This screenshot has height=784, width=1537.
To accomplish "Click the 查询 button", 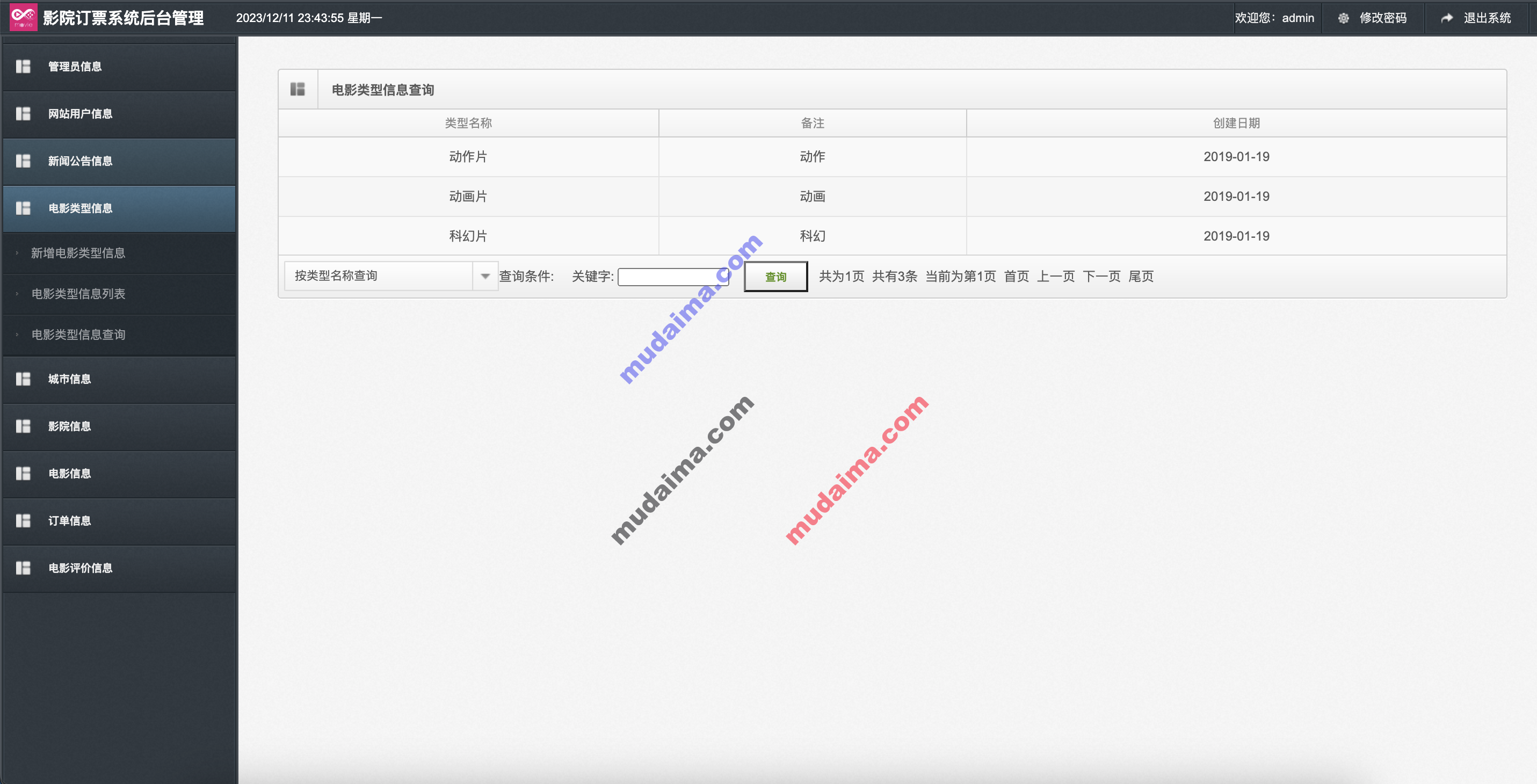I will [x=775, y=276].
